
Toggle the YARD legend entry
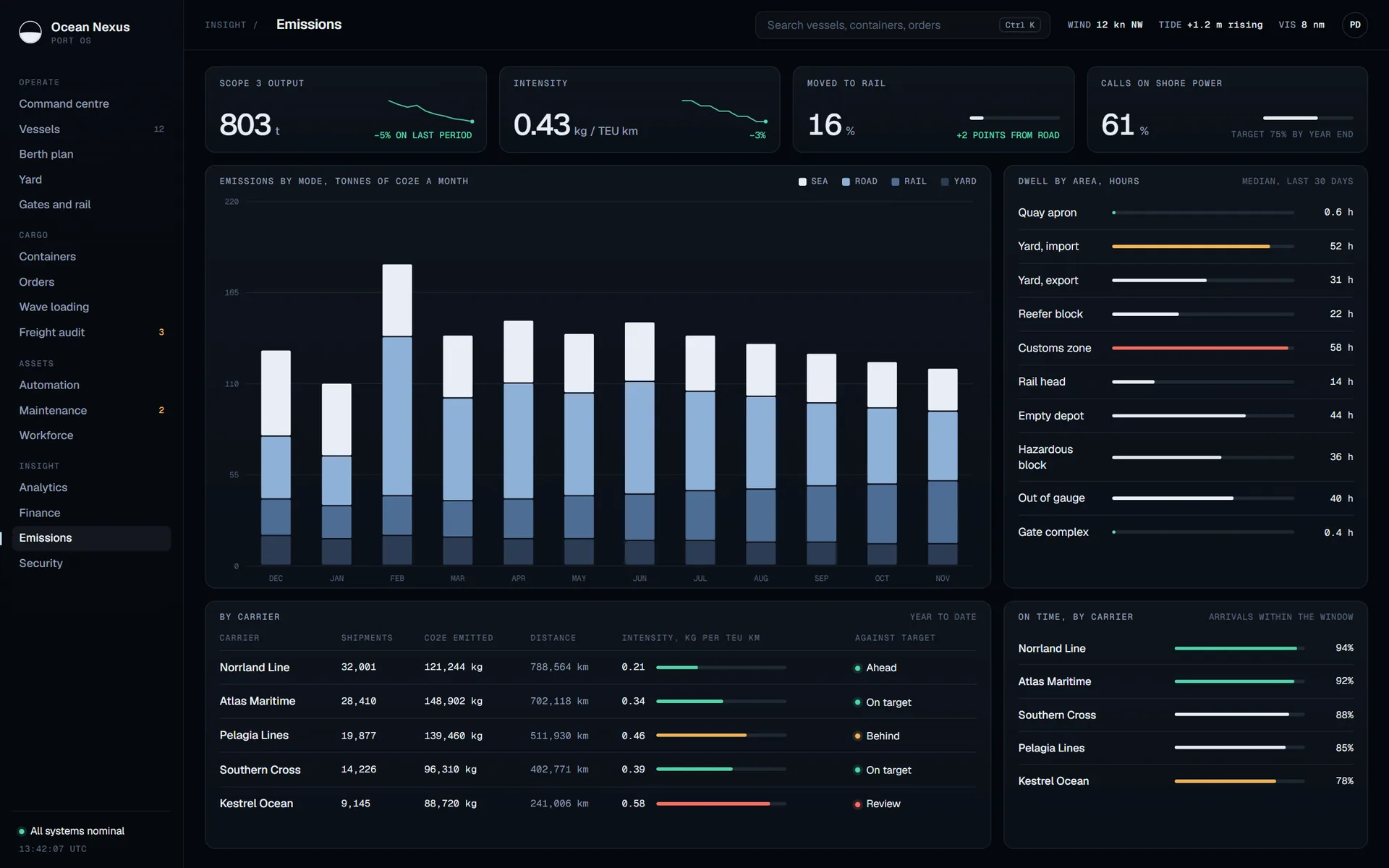point(958,182)
